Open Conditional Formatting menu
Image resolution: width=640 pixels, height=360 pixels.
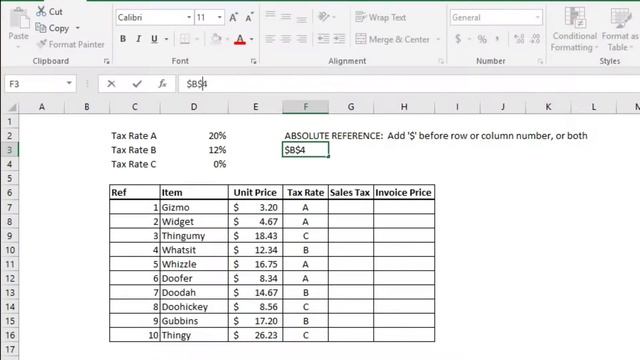pyautogui.click(x=574, y=29)
